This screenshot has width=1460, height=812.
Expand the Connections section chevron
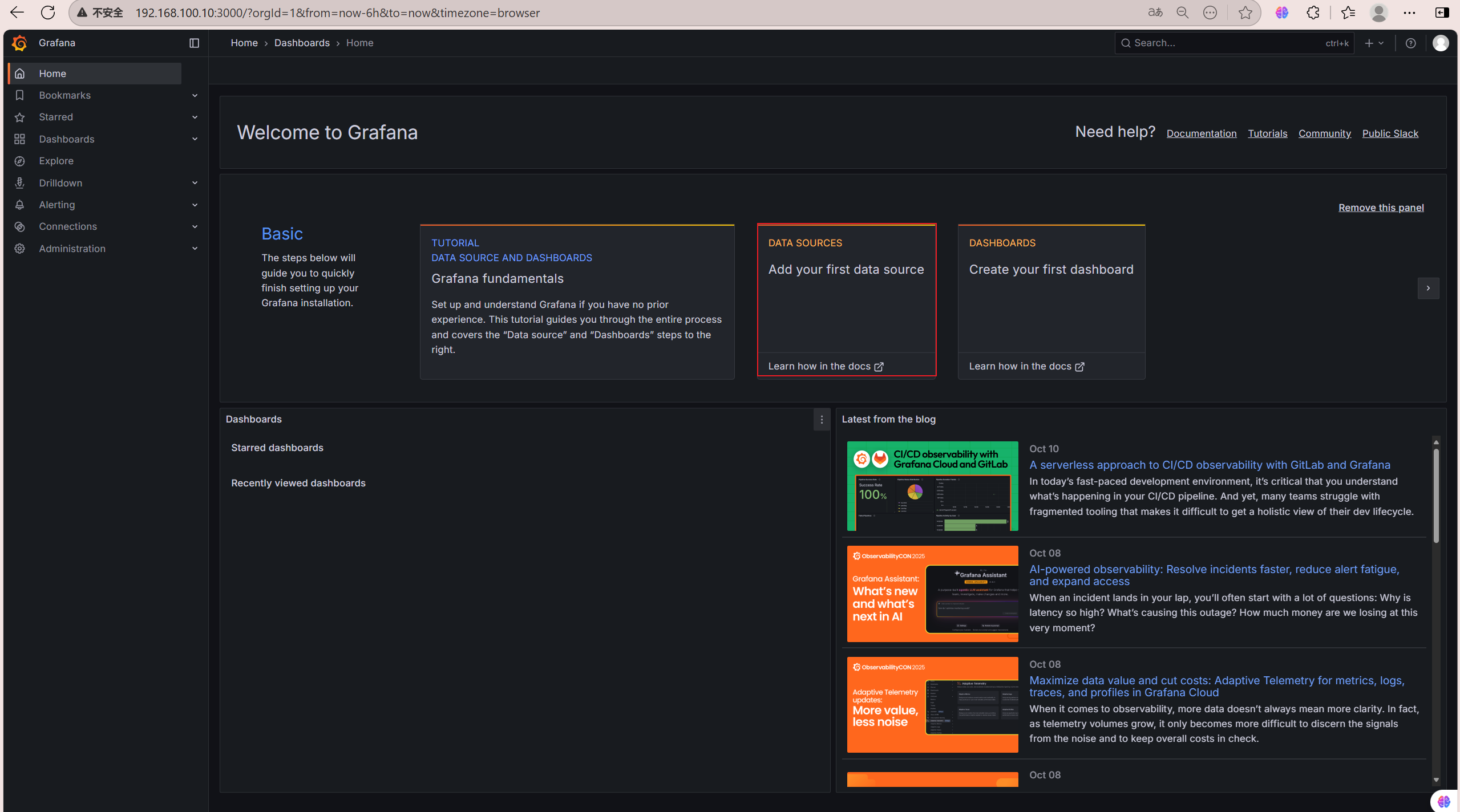(x=195, y=226)
